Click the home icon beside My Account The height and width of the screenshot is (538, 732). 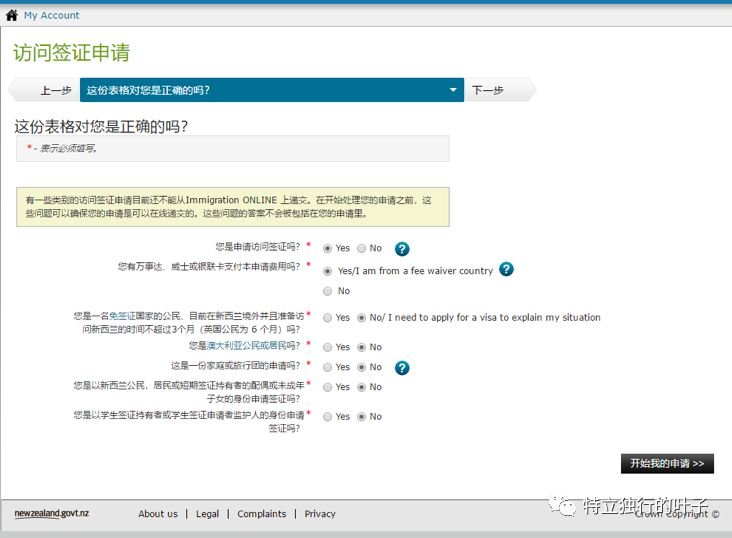[12, 15]
